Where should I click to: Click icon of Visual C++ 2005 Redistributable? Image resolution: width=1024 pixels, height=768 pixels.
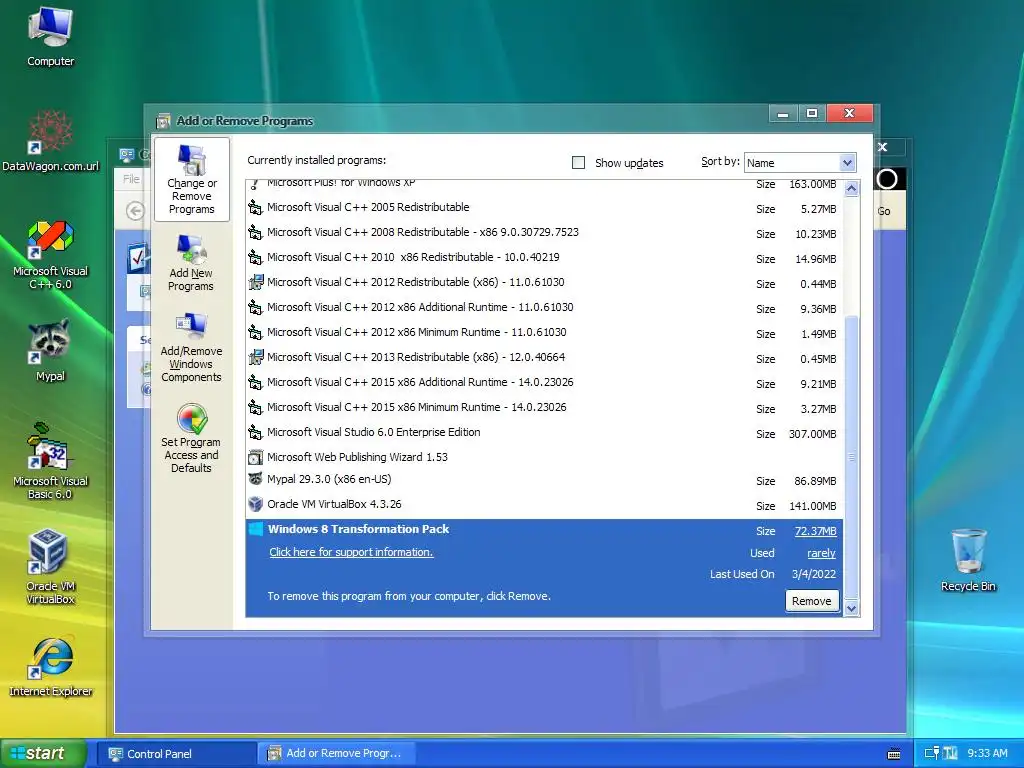[x=255, y=208]
